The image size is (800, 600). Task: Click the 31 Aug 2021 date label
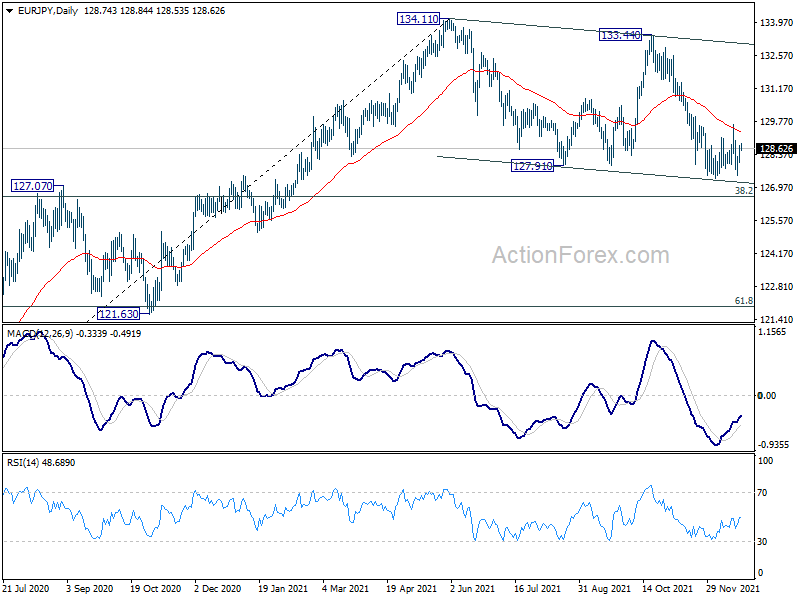(604, 589)
